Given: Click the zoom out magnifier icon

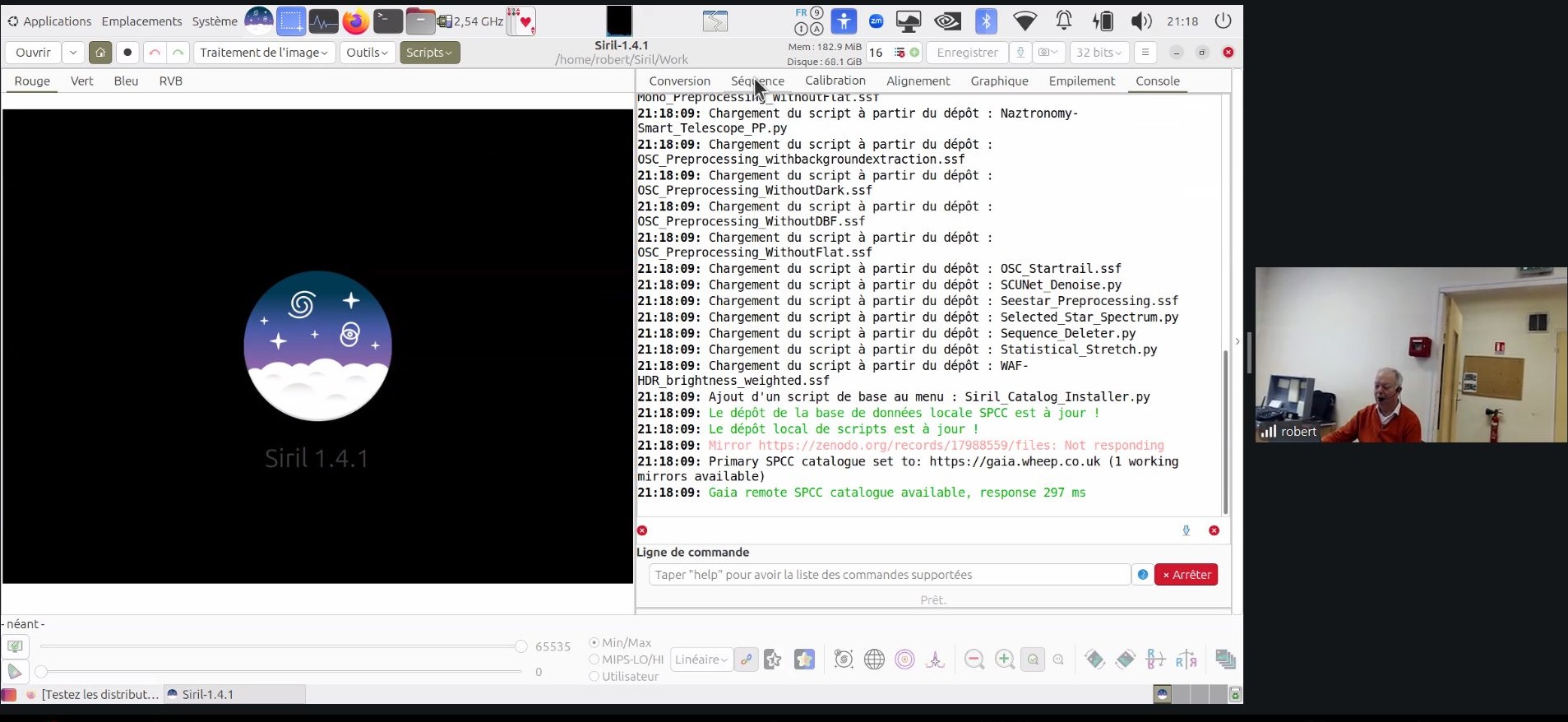Looking at the screenshot, I should click(x=974, y=660).
